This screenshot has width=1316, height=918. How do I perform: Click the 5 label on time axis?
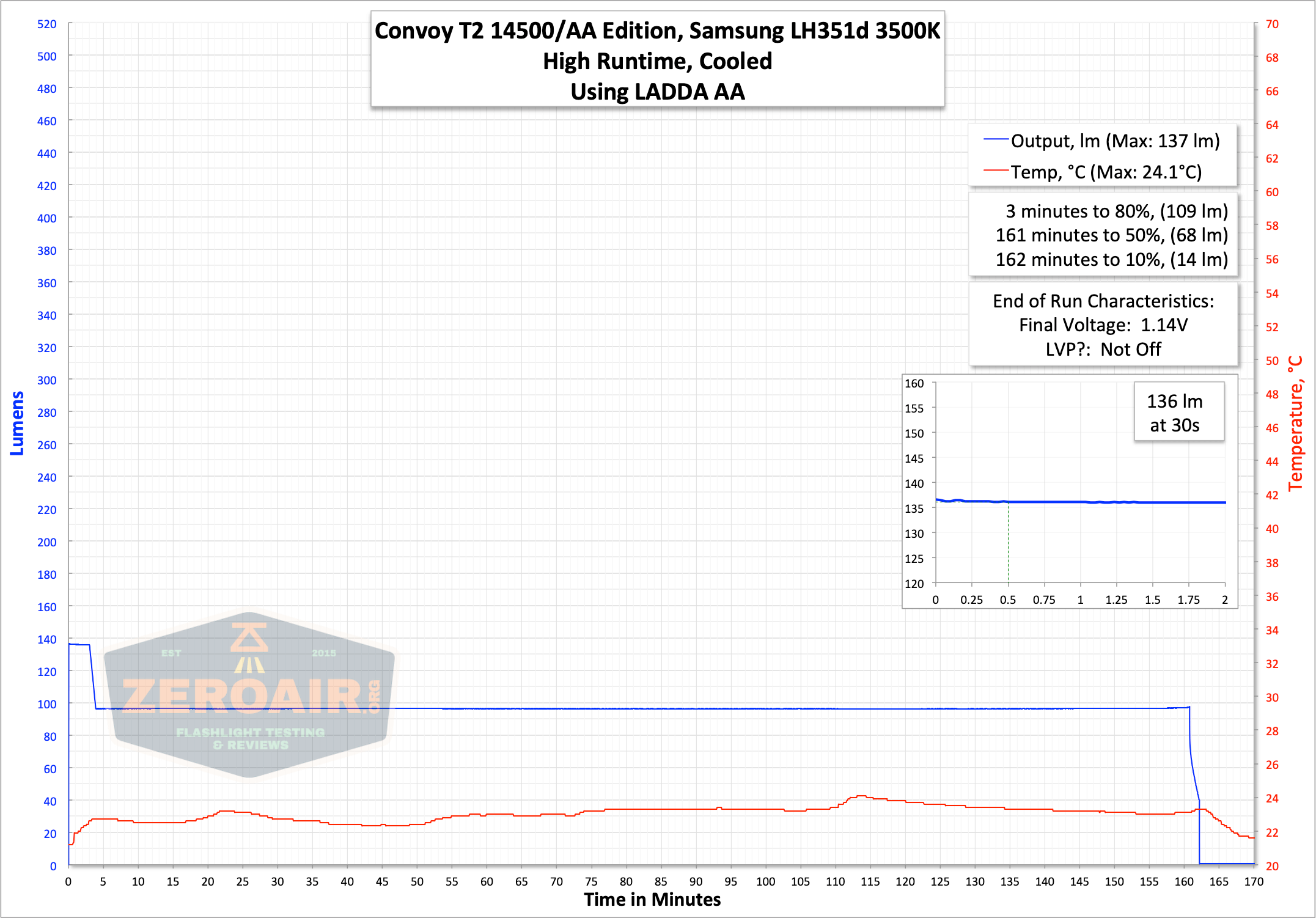(x=103, y=881)
